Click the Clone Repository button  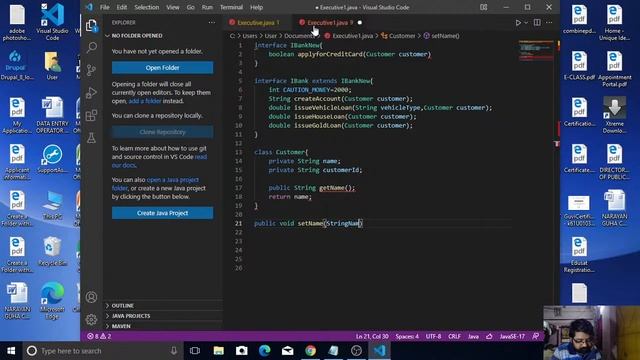click(x=162, y=132)
